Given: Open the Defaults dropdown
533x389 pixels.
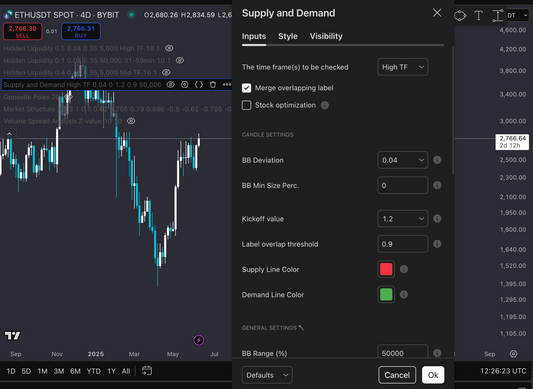Looking at the screenshot, I should click(x=267, y=375).
